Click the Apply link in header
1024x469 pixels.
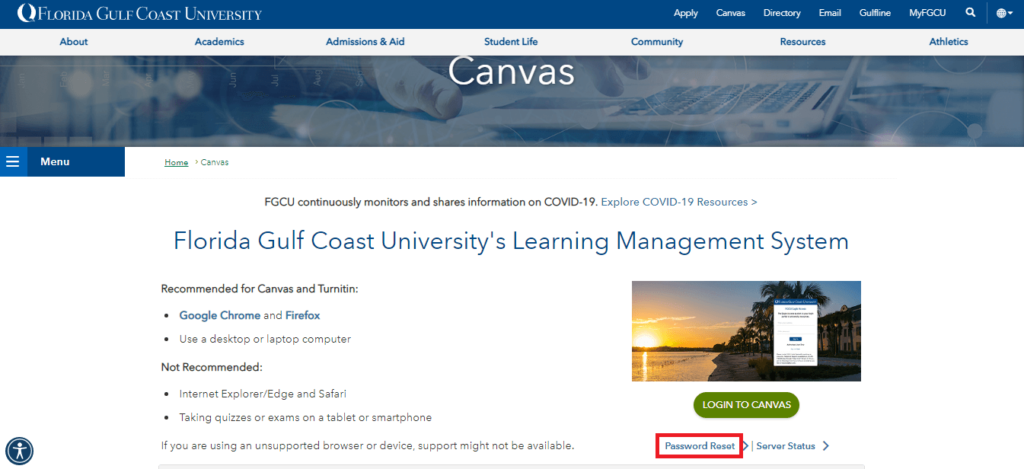[686, 13]
